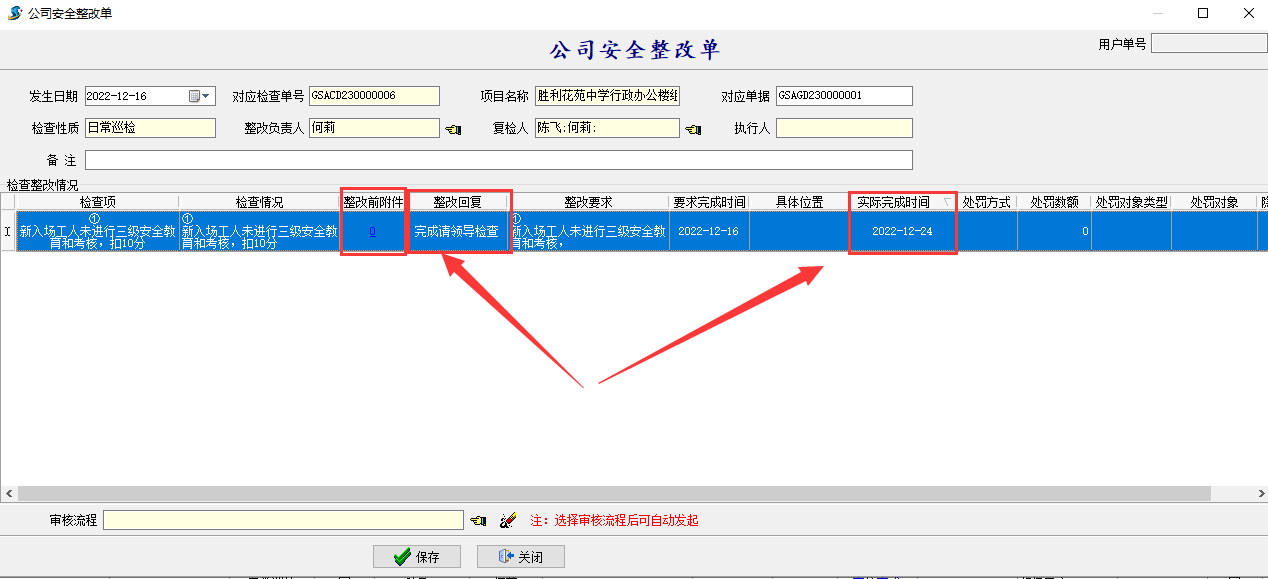Click the 实际完成时间 cell 2022-12-24

[902, 231]
